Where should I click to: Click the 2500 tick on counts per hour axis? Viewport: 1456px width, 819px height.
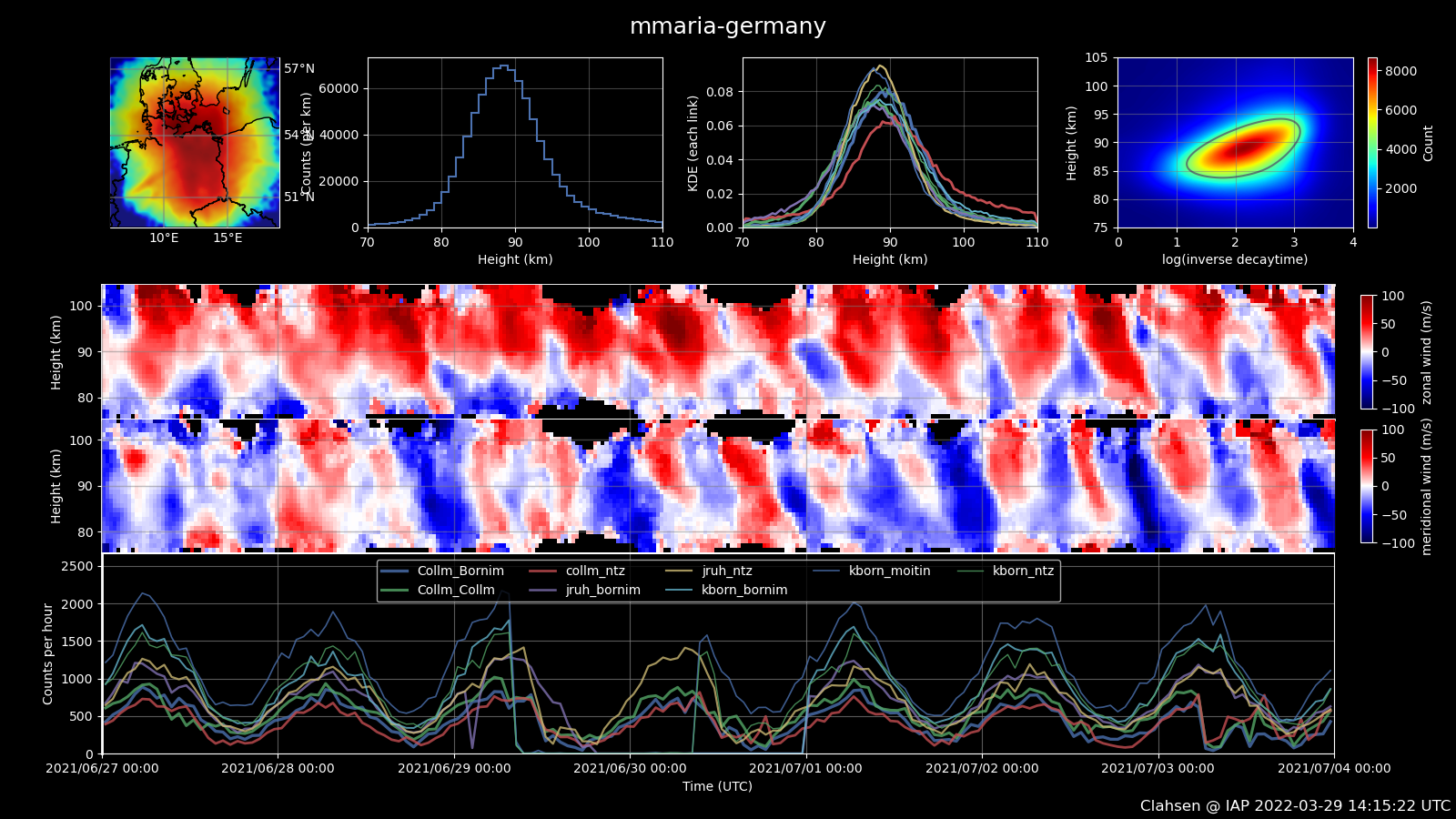click(x=77, y=566)
